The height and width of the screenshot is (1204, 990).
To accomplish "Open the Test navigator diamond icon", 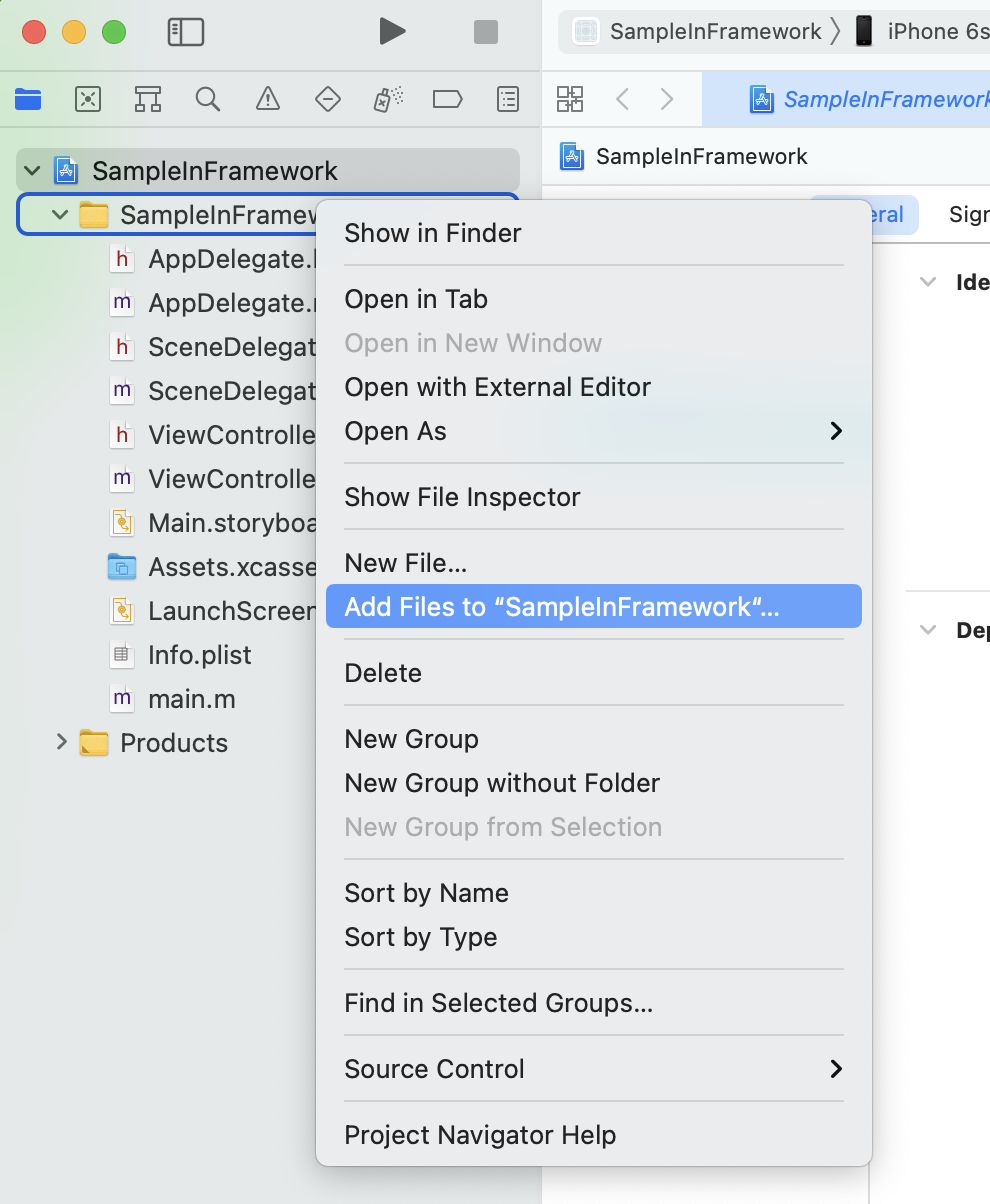I will pyautogui.click(x=328, y=99).
